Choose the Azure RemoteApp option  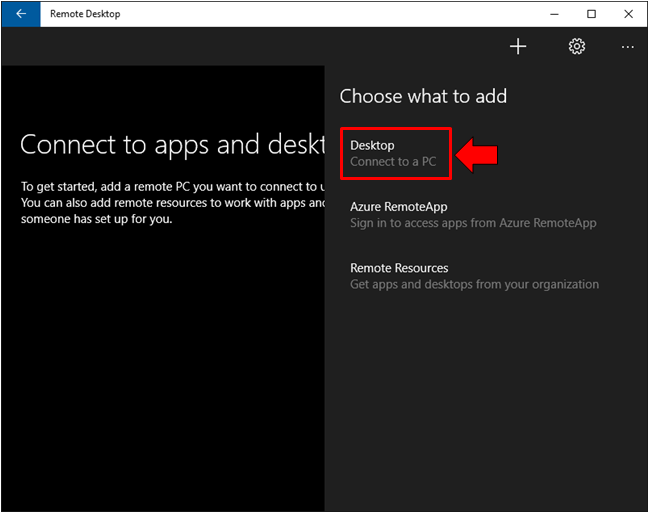[x=473, y=215]
